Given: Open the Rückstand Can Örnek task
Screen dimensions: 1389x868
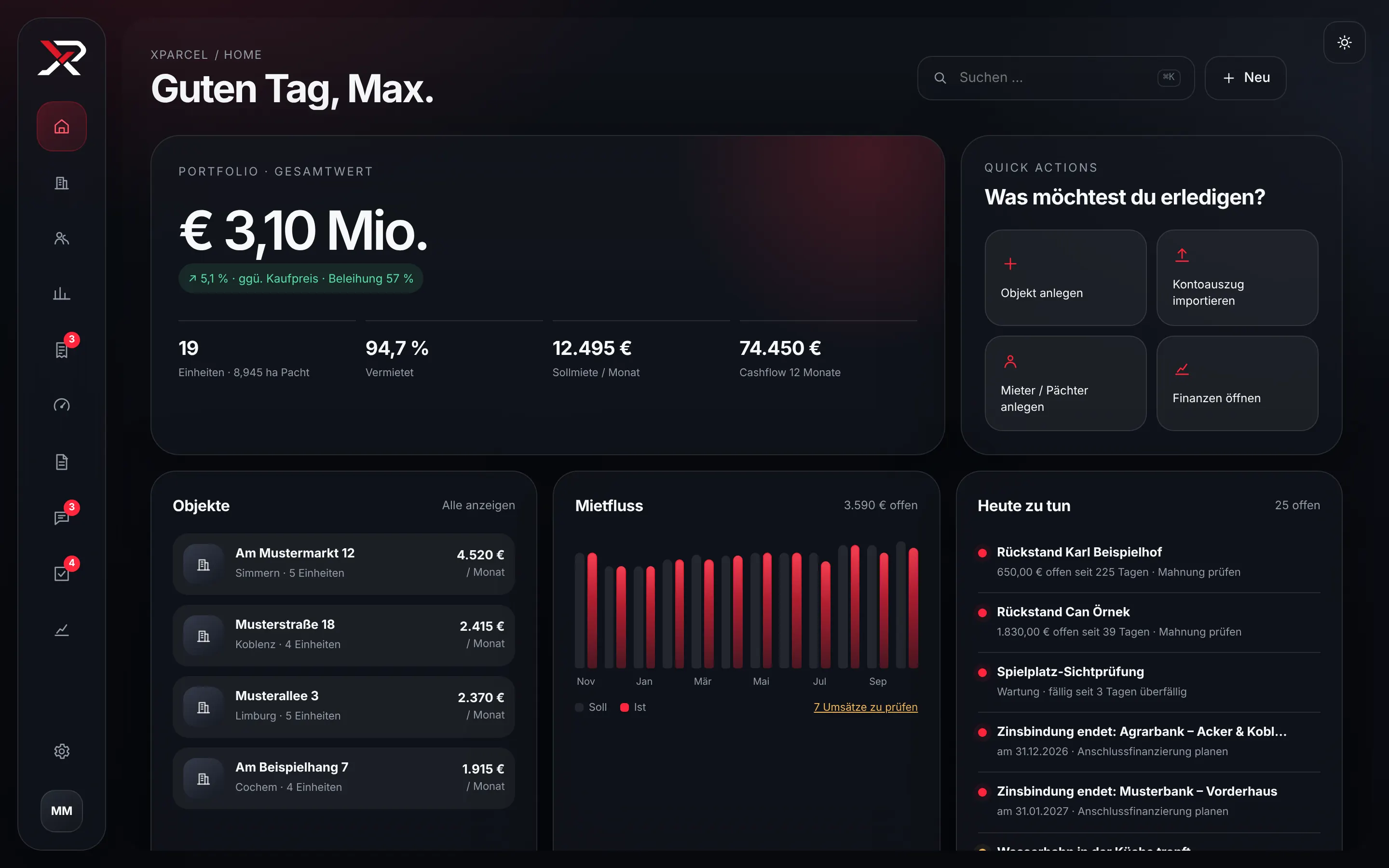Looking at the screenshot, I should [x=1148, y=622].
